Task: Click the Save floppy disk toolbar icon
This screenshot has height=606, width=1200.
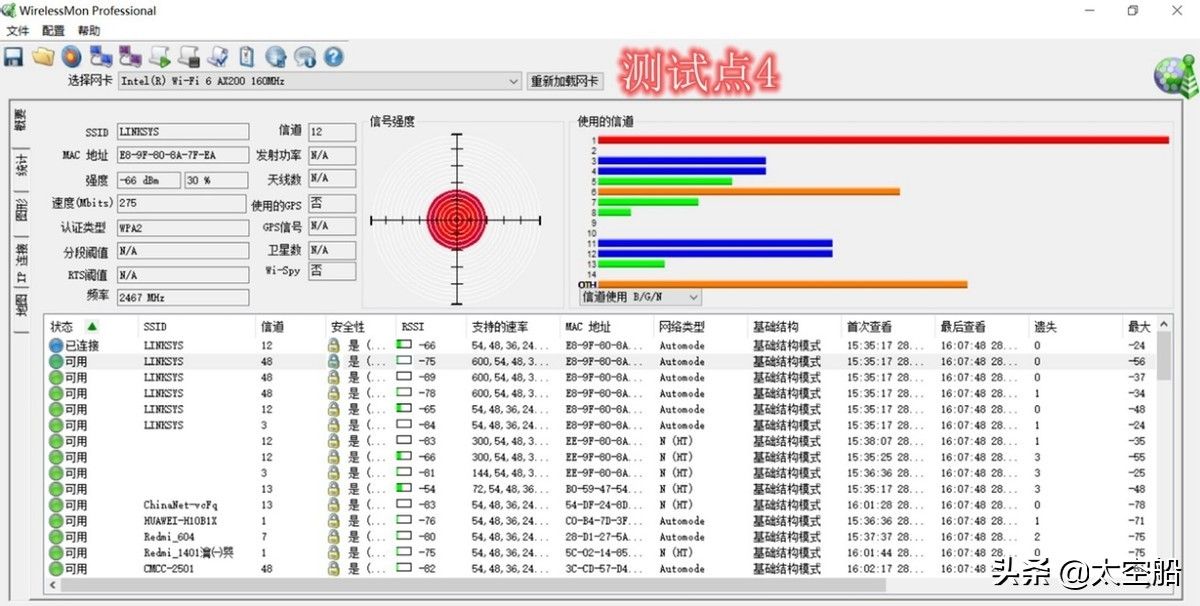Action: [14, 56]
